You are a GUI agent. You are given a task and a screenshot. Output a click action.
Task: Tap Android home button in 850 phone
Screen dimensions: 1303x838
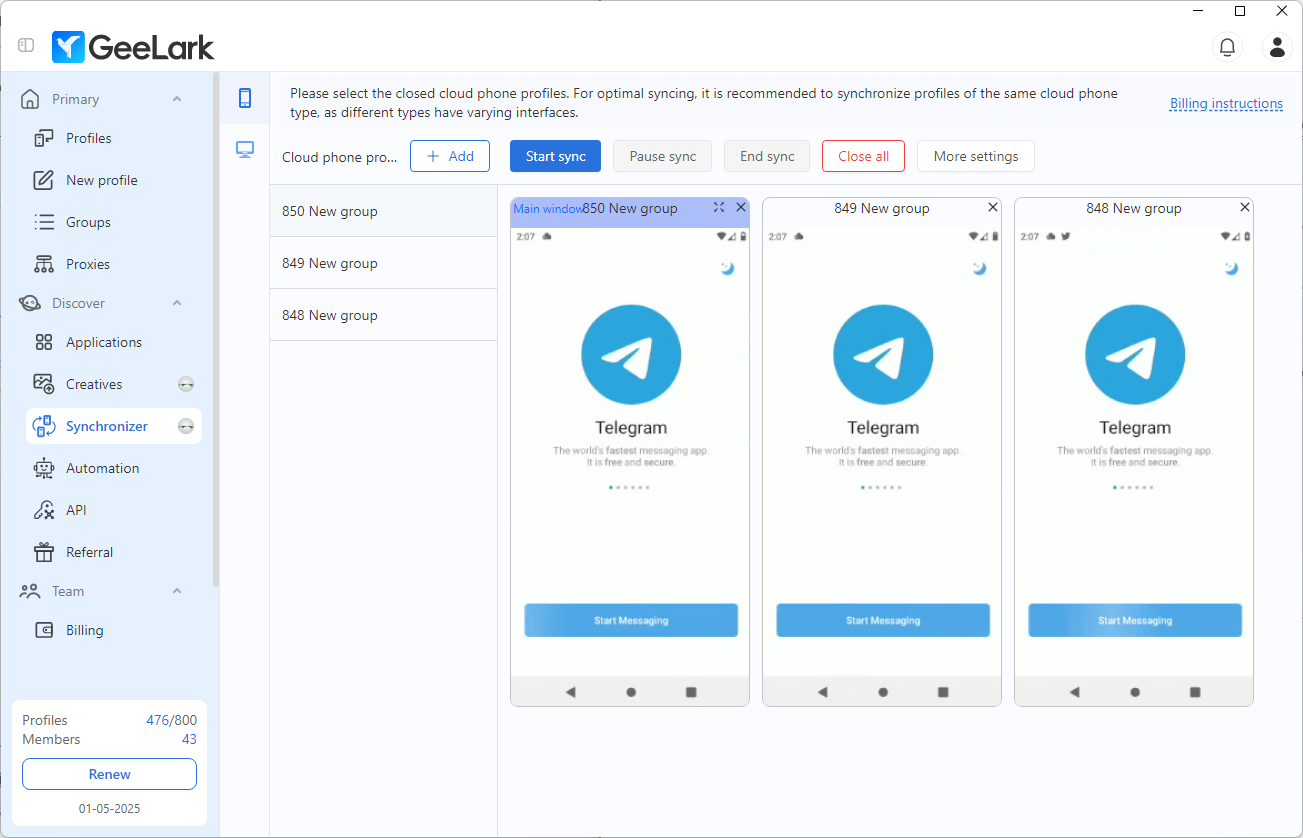(x=631, y=692)
